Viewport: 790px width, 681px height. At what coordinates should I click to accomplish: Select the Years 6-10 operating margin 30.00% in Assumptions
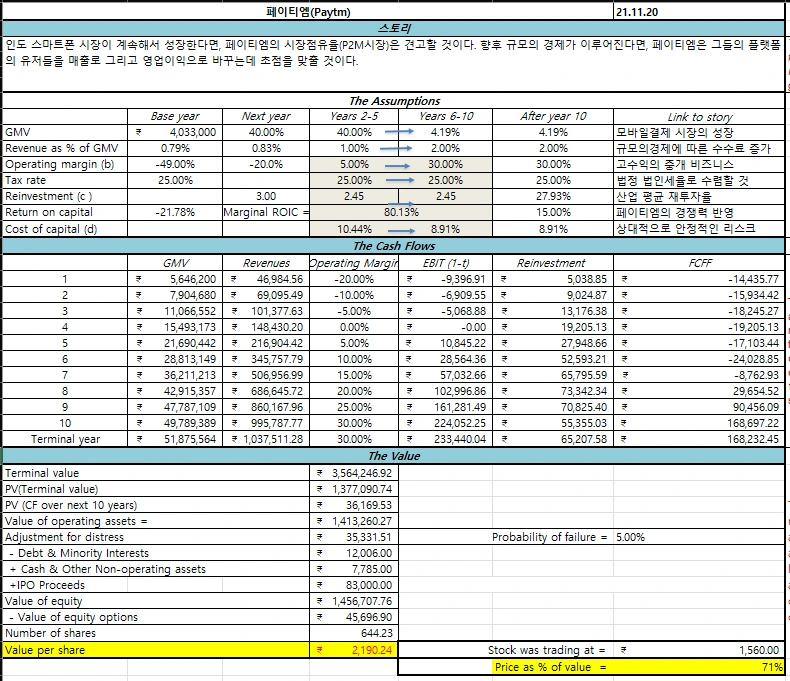click(x=445, y=164)
